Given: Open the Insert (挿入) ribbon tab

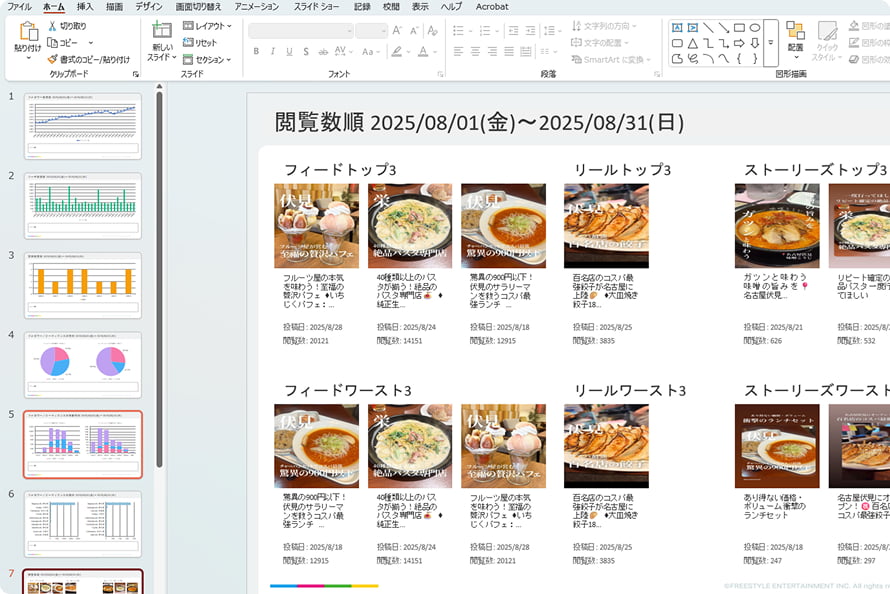Looking at the screenshot, I should tap(85, 6).
